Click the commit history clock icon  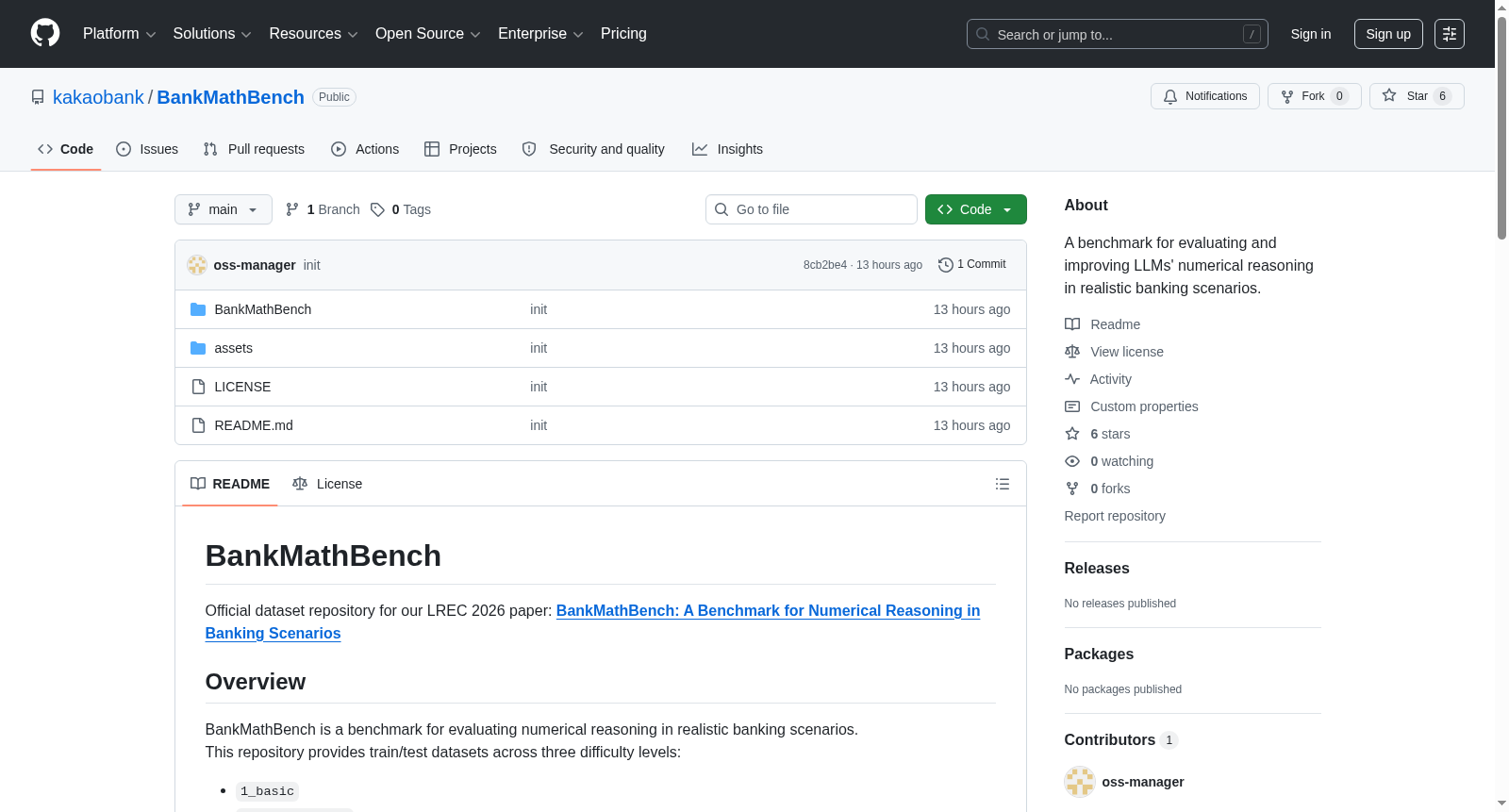(946, 265)
